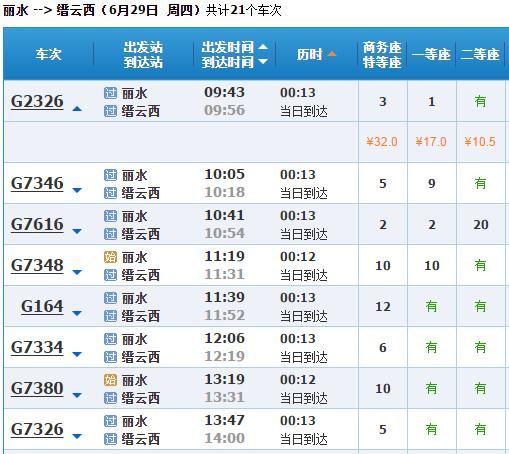Click the 过 icon beside 缙云西 for G7346
The image size is (509, 454).
tap(110, 193)
